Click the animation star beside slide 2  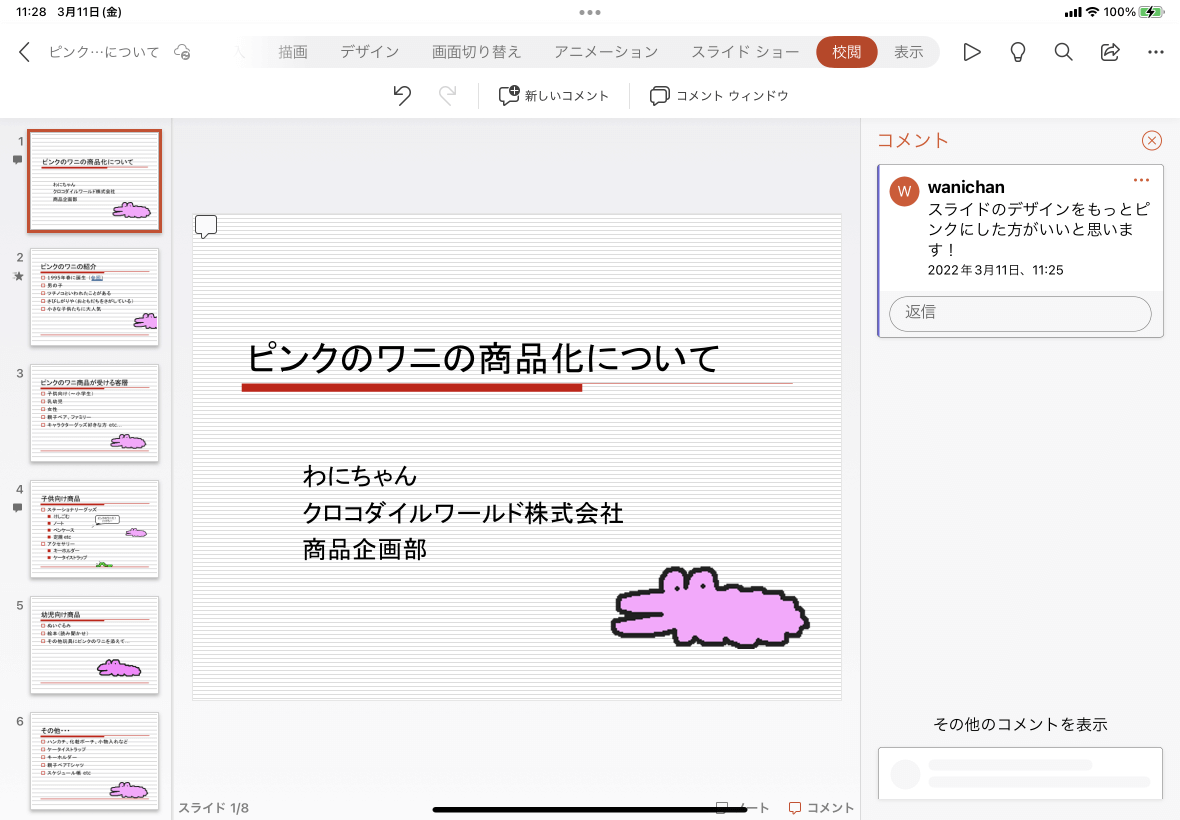[18, 276]
